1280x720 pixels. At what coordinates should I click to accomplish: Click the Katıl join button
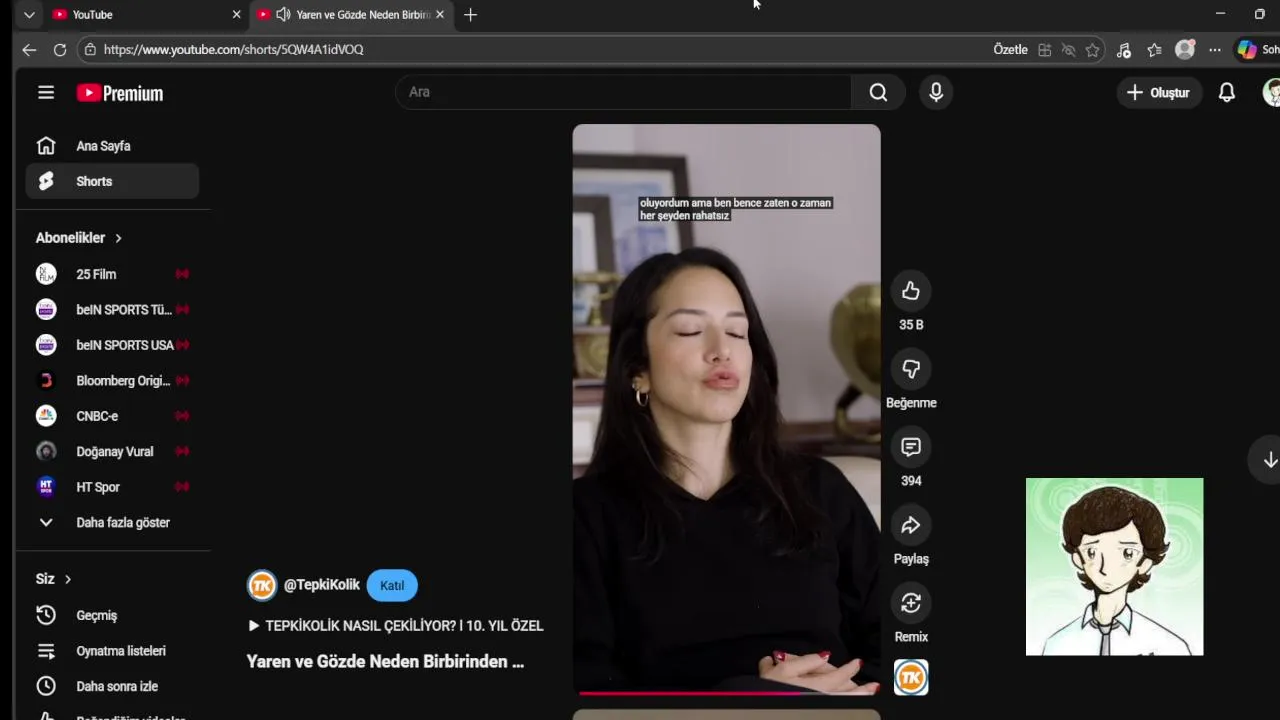[x=392, y=585]
